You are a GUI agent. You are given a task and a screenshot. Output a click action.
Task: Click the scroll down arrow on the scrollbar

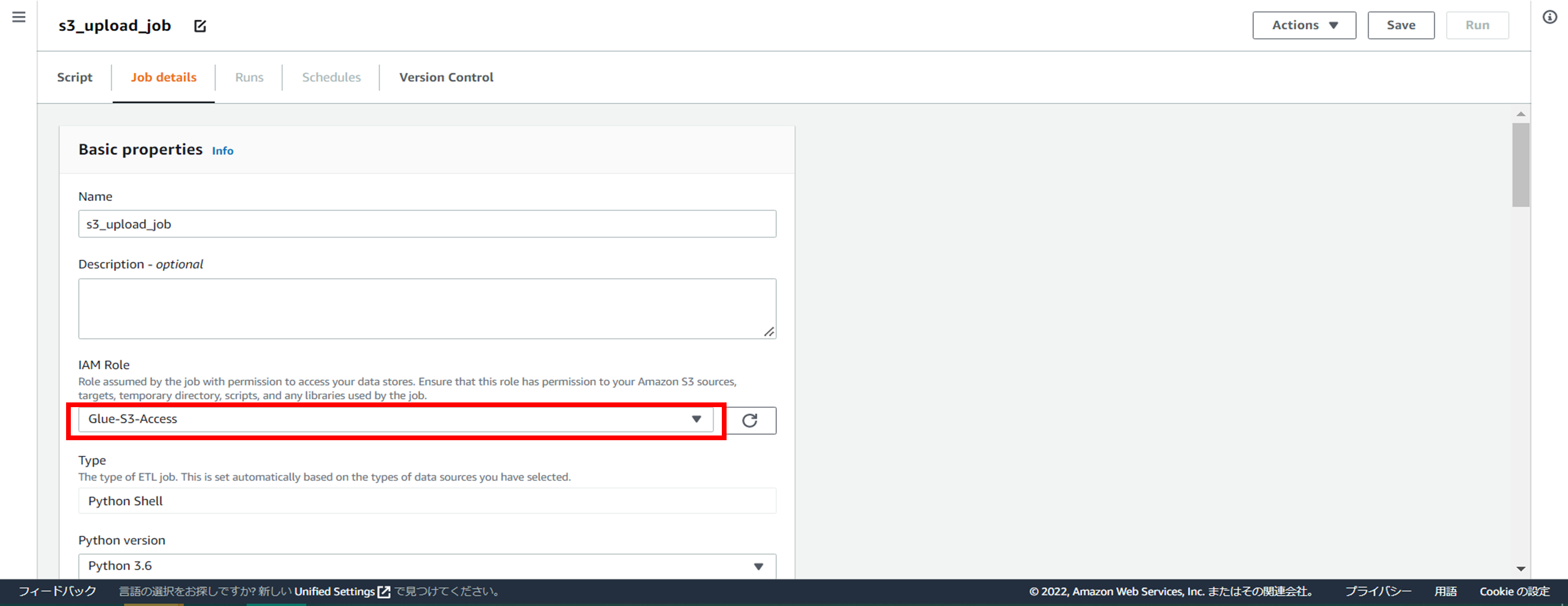tap(1520, 568)
